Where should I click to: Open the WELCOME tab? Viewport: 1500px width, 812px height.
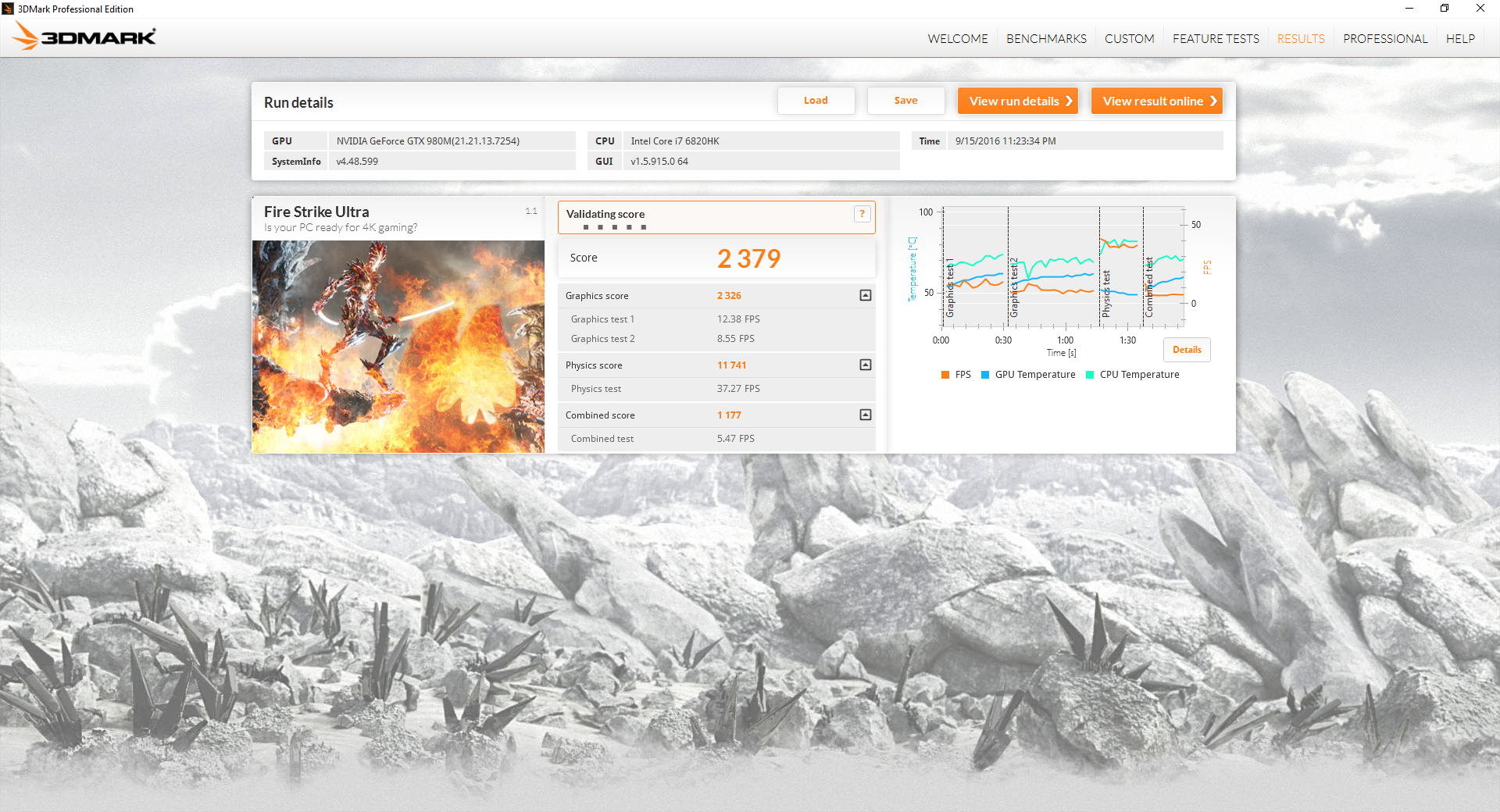point(958,38)
